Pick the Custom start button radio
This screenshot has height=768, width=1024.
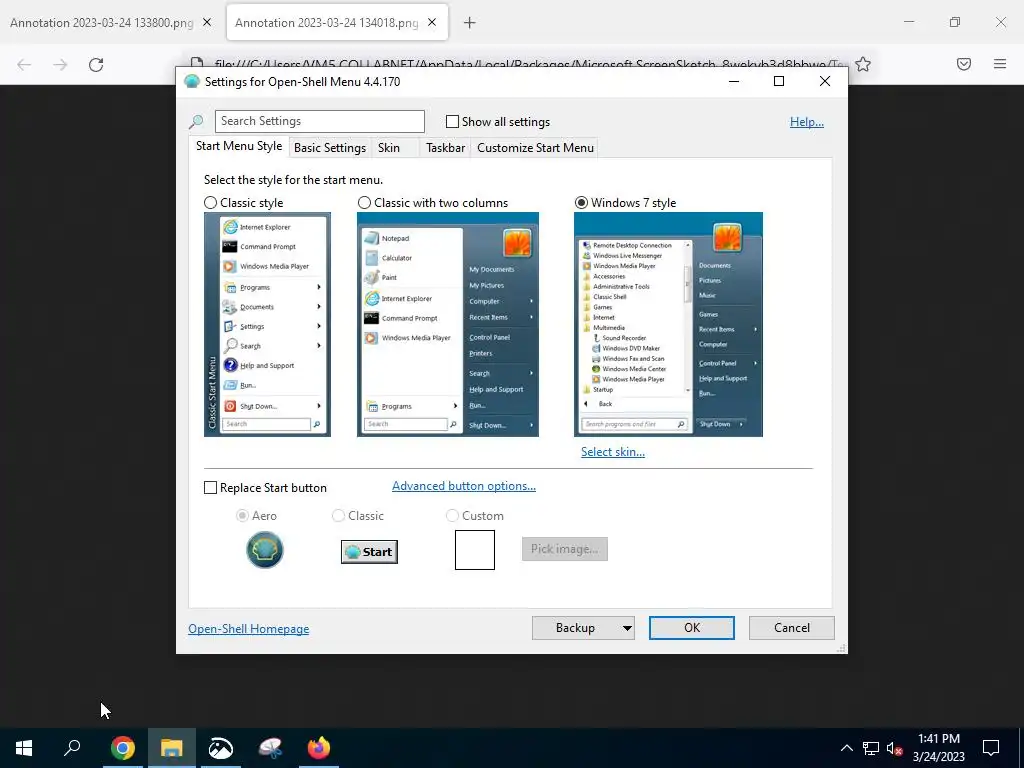452,516
